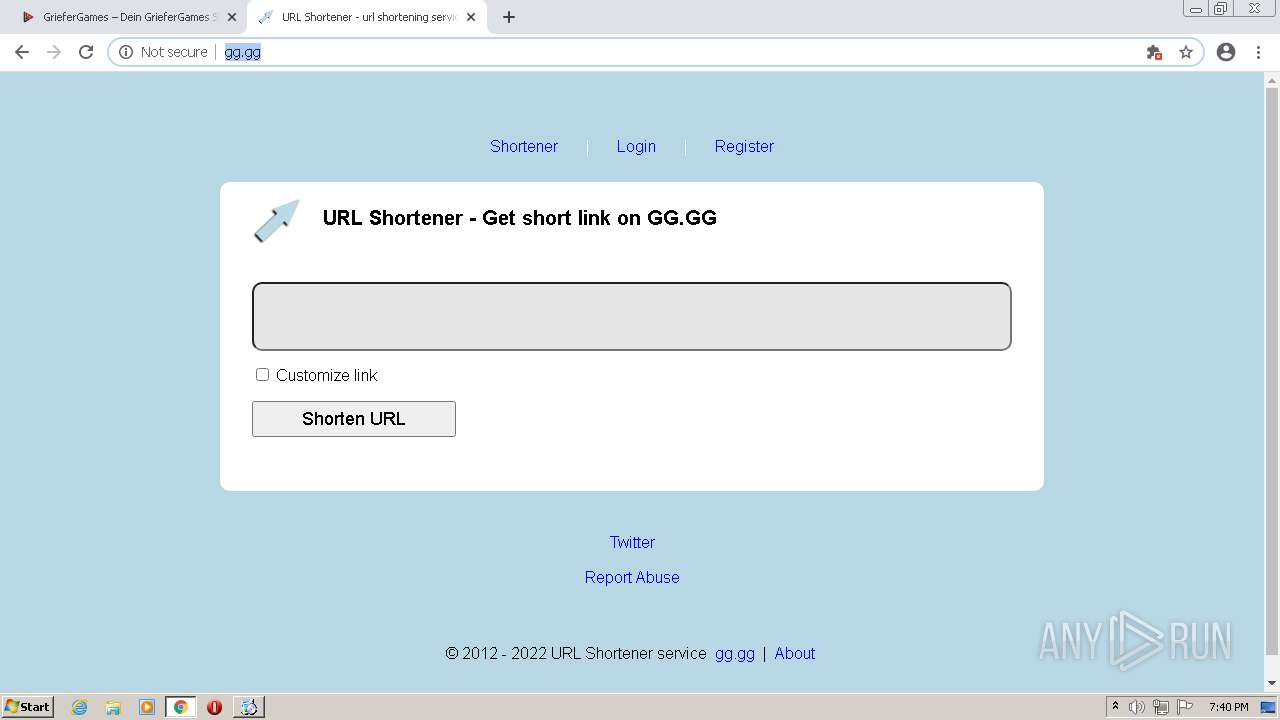Screen dimensions: 1280x720
Task: Go back to the previous page
Action: (x=22, y=52)
